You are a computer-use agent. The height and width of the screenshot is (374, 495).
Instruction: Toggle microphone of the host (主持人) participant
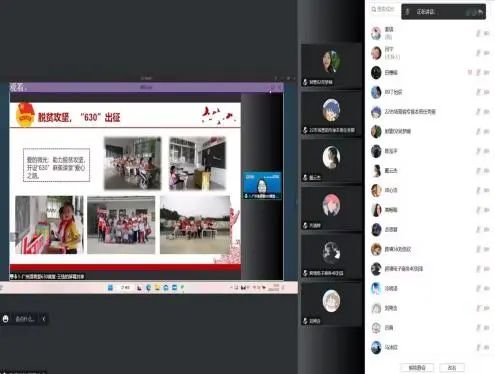click(478, 53)
